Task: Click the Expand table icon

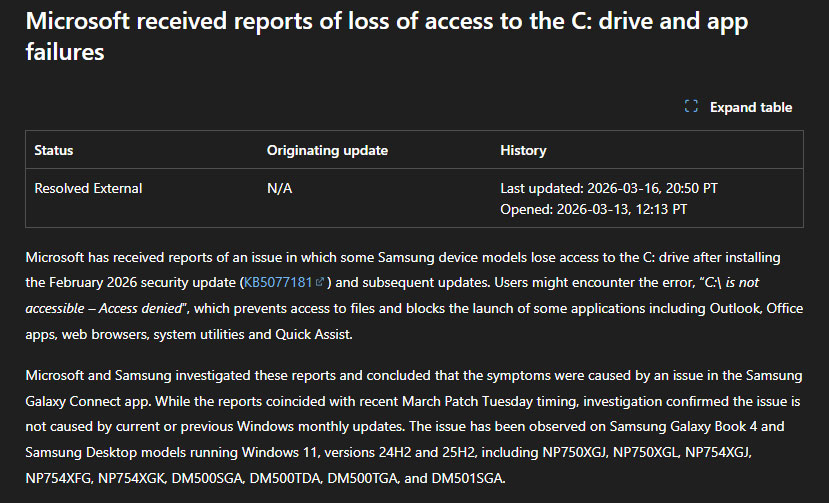Action: 691,107
